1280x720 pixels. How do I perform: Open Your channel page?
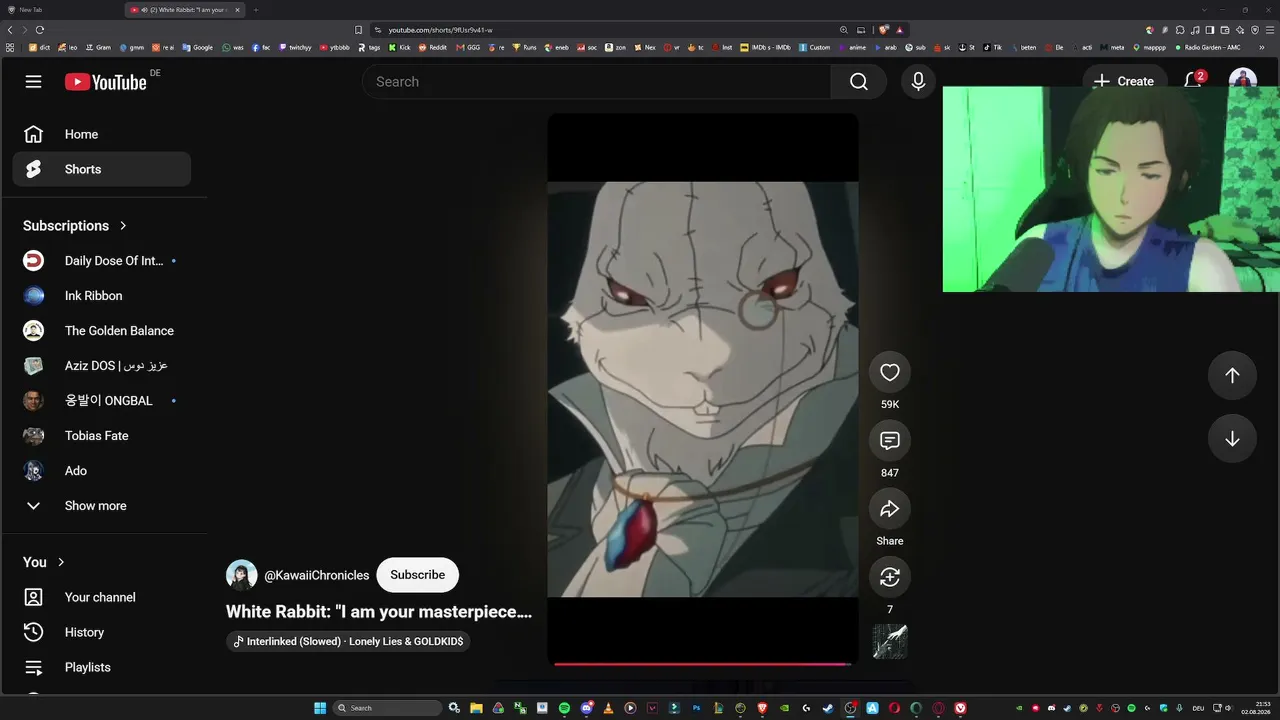[101, 597]
